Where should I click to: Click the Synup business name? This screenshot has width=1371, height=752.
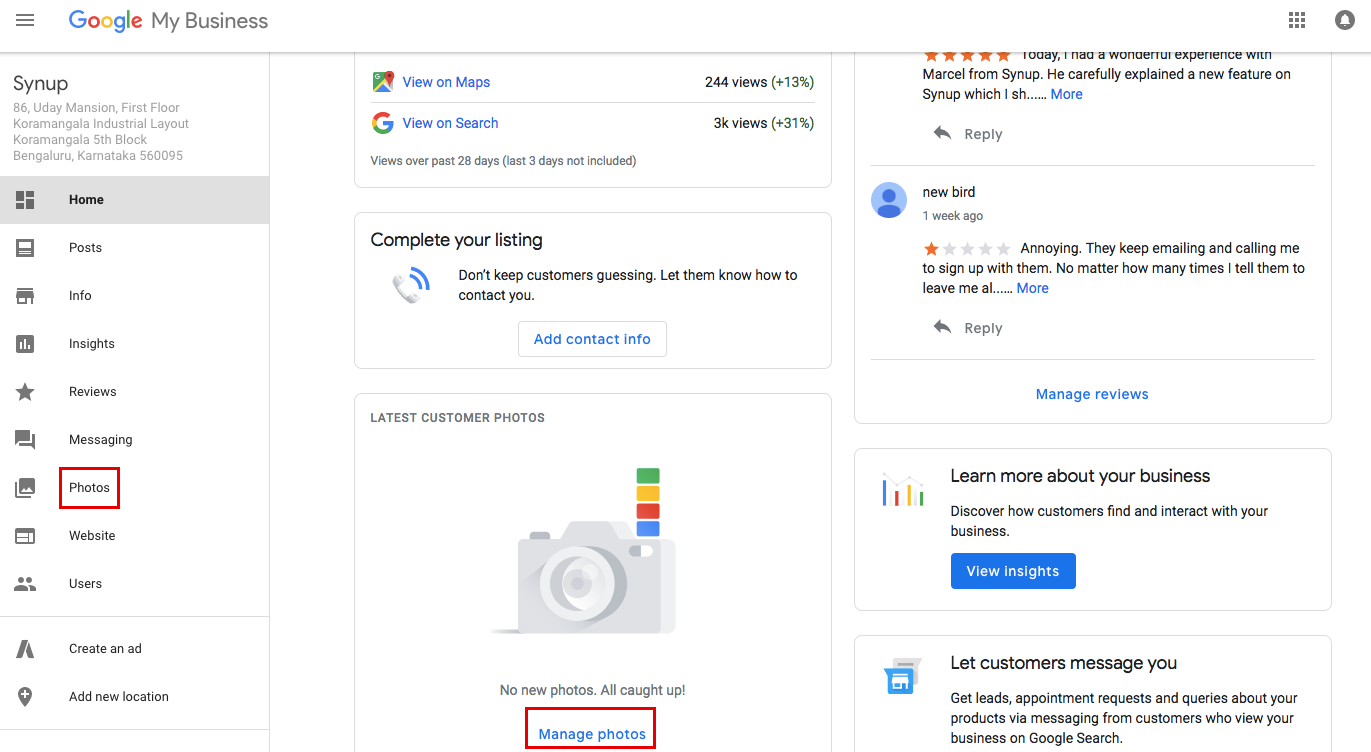[x=41, y=84]
